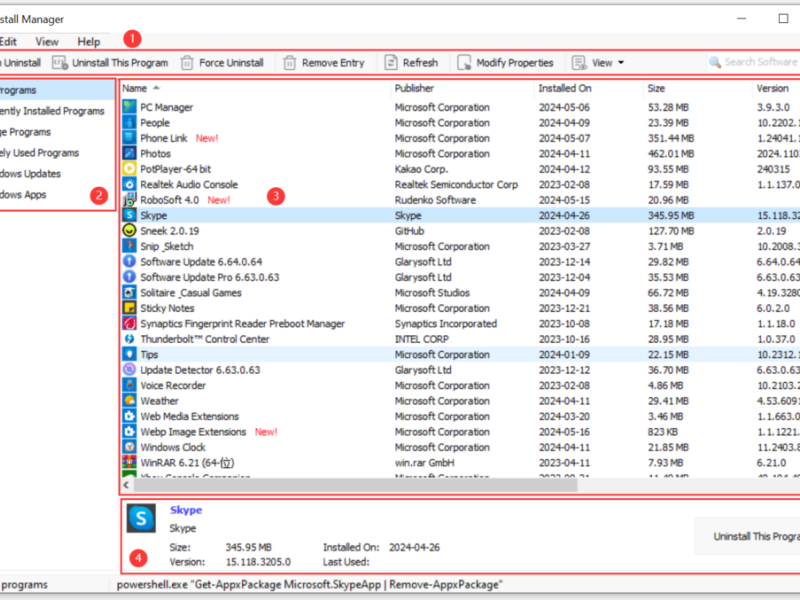
Task: Click the 345.95 MB size cell of Skype
Action: 671,215
